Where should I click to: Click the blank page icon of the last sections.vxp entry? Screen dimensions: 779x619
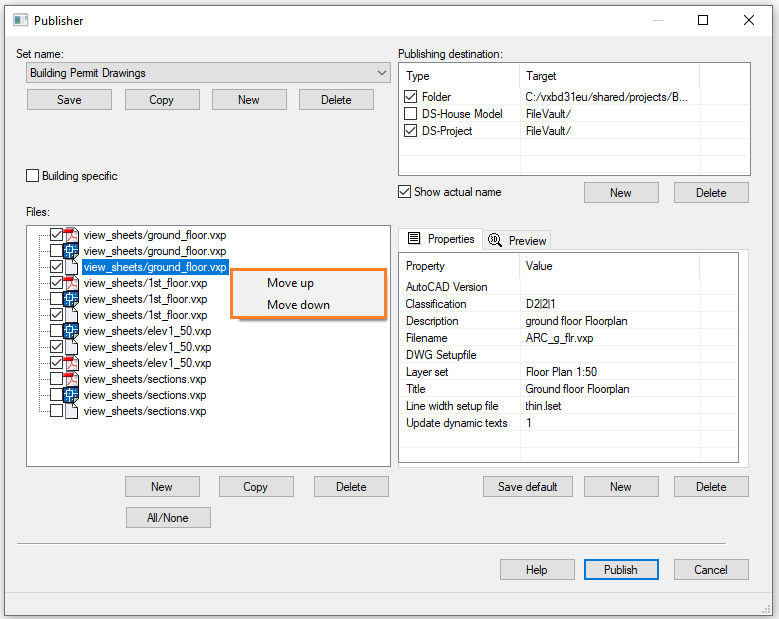point(72,411)
